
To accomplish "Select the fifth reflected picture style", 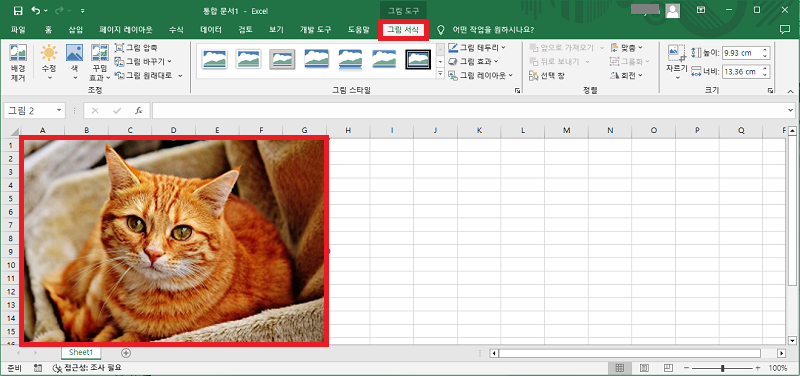I will [350, 59].
